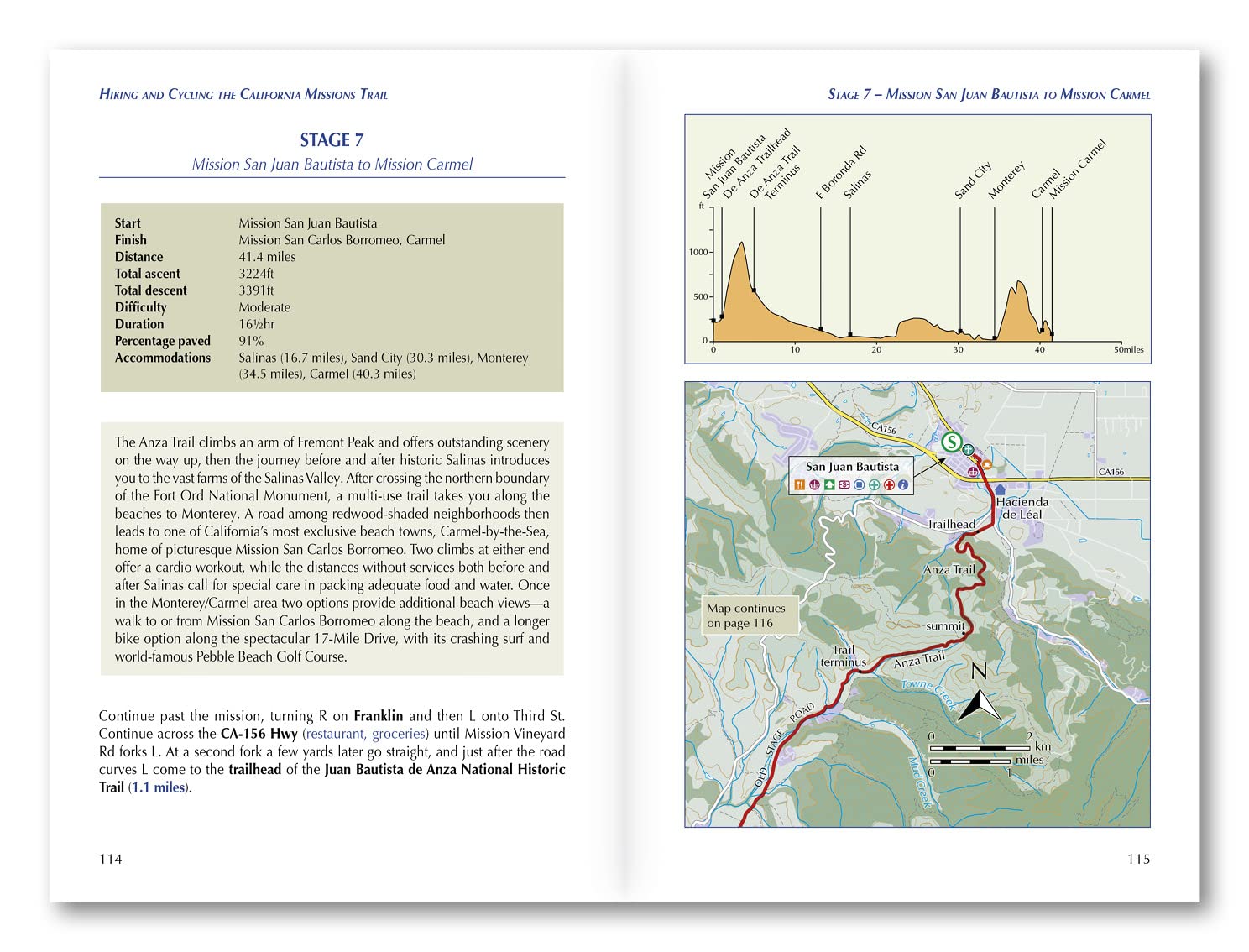Click the purple grocery basket icon in legend
This screenshot has width=1249, height=952.
(814, 484)
